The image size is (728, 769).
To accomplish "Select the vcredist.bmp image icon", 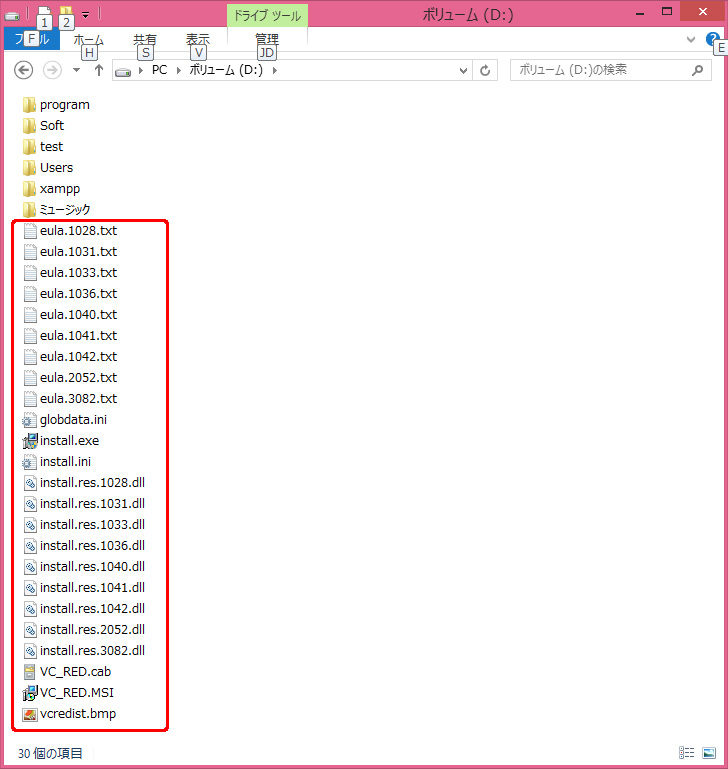I will pos(29,713).
